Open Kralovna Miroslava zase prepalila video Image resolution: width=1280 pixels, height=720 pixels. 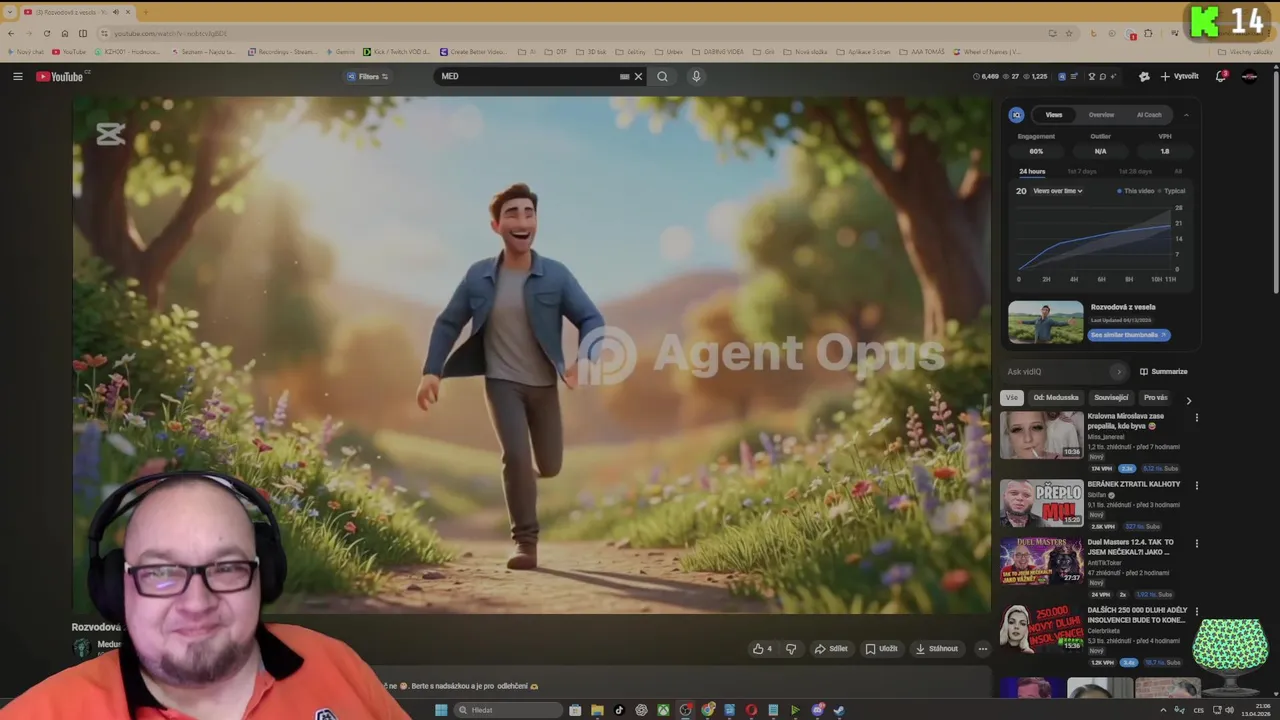pyautogui.click(x=1041, y=435)
